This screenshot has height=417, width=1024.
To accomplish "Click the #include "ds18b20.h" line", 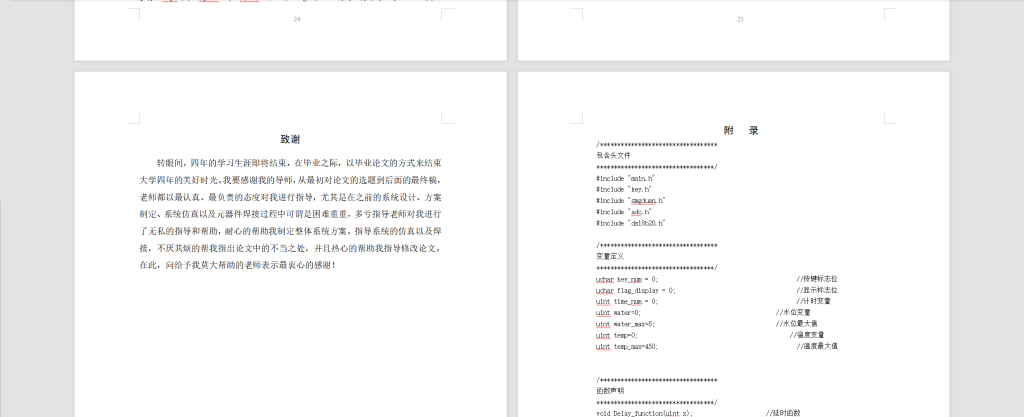I will (x=630, y=223).
